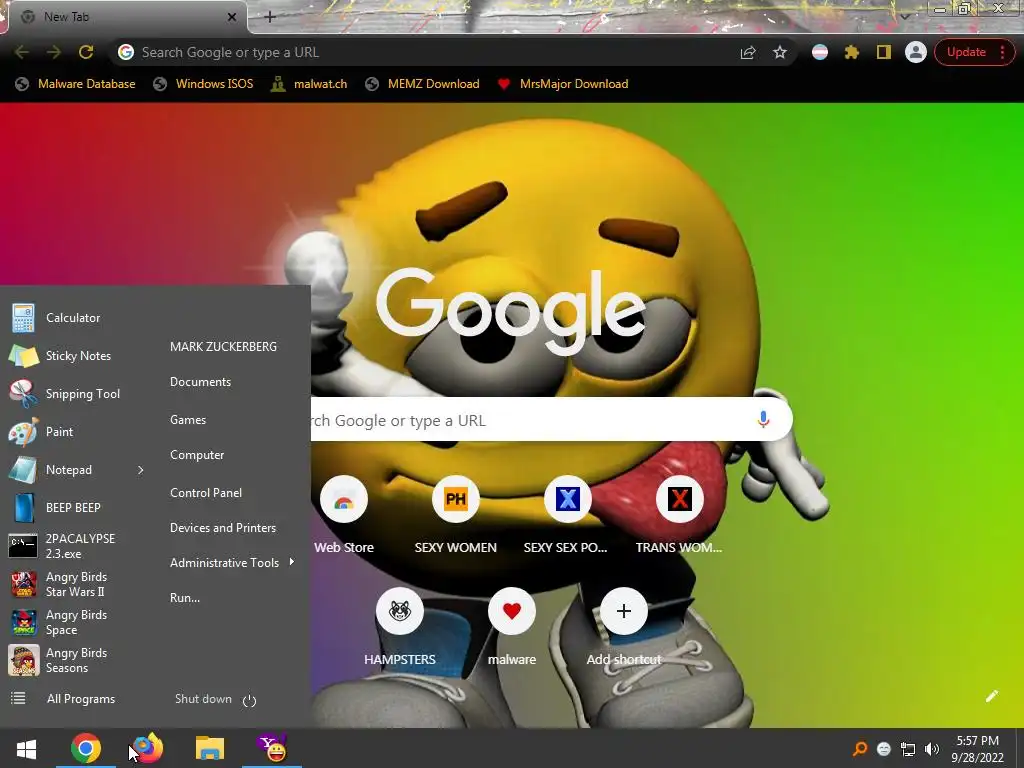Screen dimensions: 1024x768
Task: Click the round extension icon beside puzzle
Action: (820, 52)
